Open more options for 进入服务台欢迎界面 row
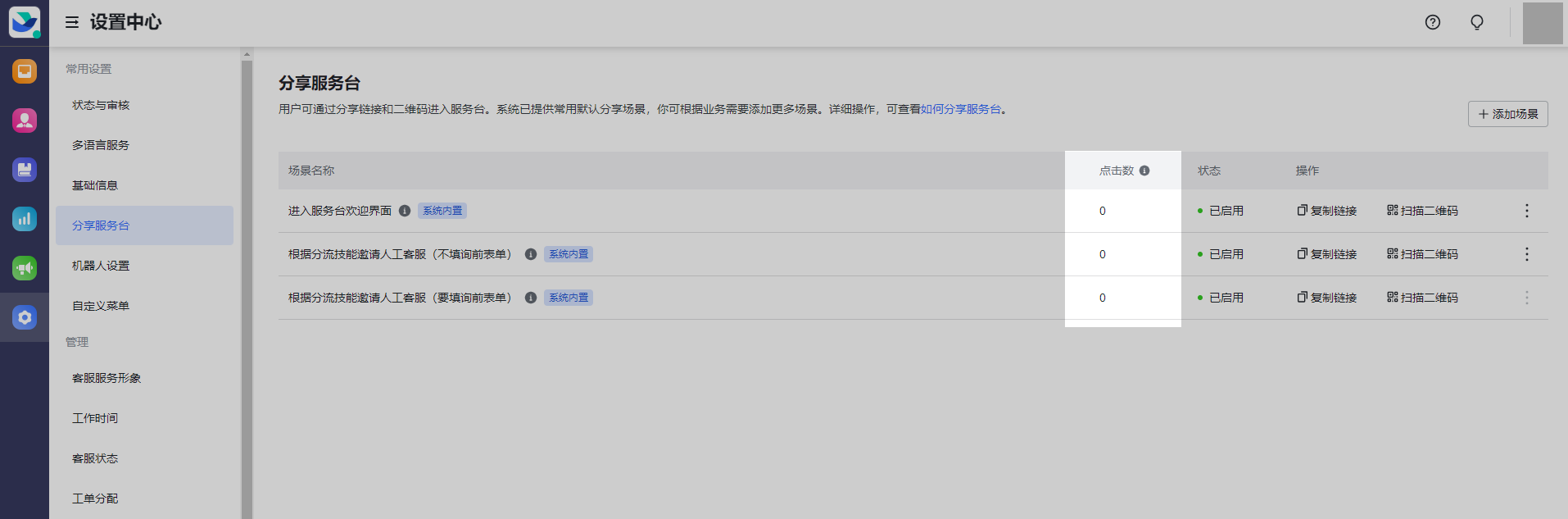 (1527, 211)
